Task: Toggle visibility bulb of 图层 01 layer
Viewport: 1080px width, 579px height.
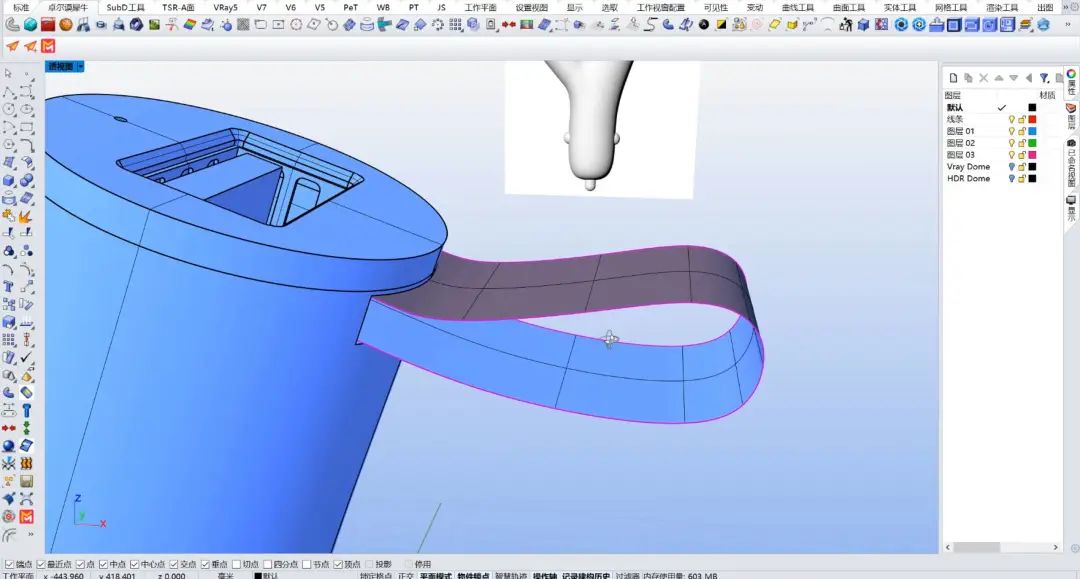Action: point(1011,131)
